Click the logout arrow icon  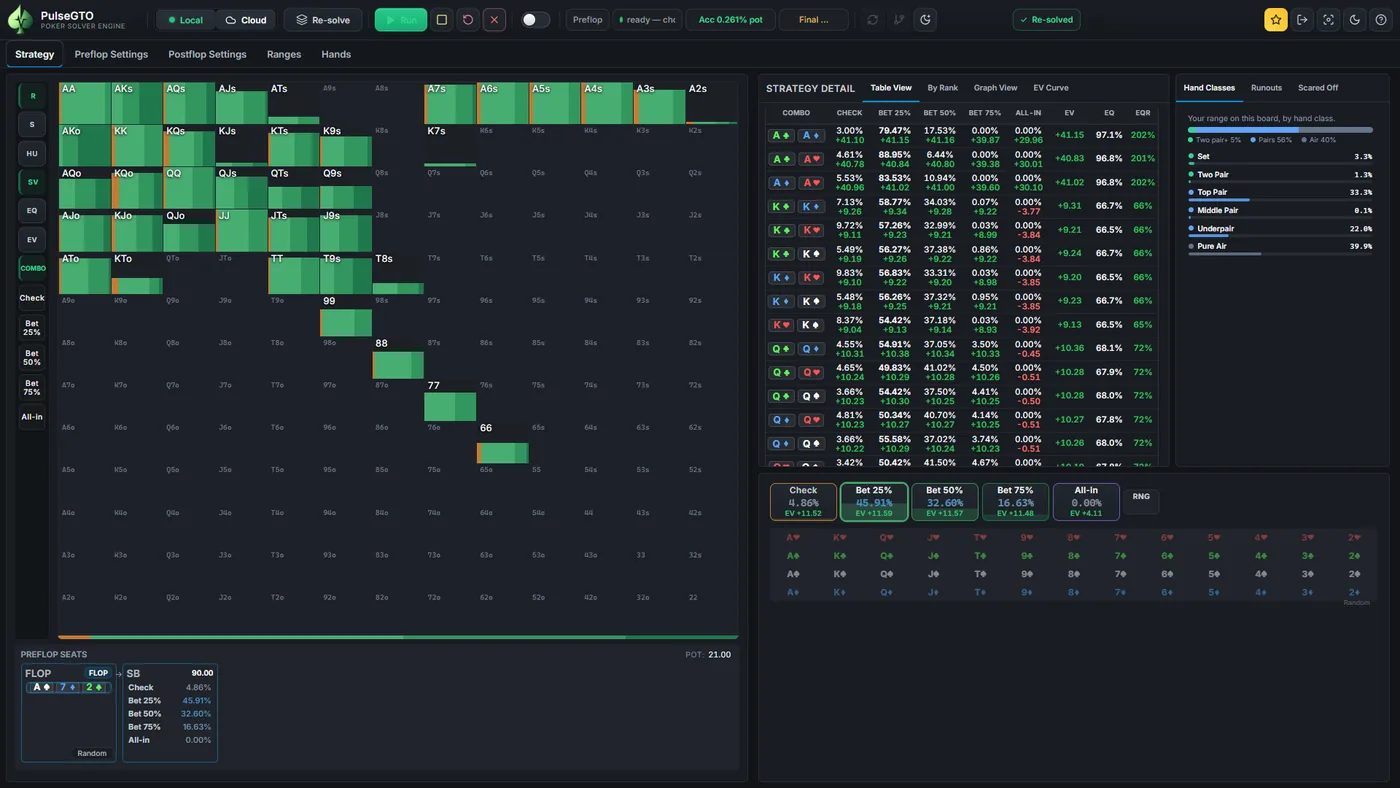[x=1302, y=20]
